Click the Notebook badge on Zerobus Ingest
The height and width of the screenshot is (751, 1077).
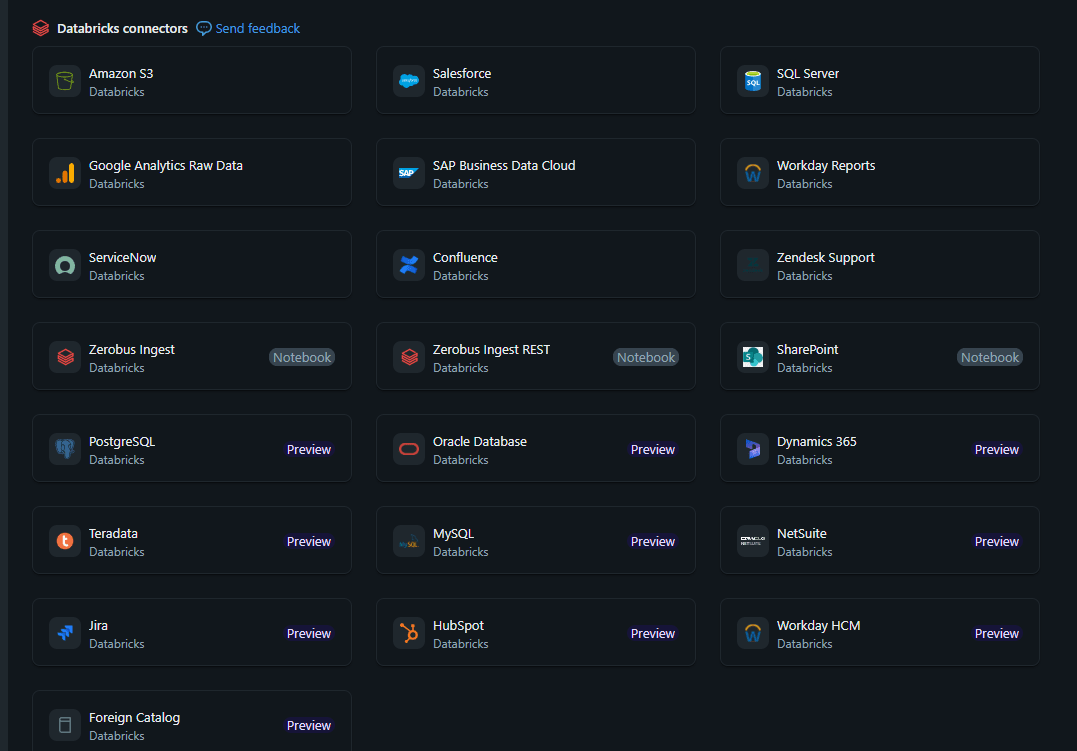(x=302, y=357)
